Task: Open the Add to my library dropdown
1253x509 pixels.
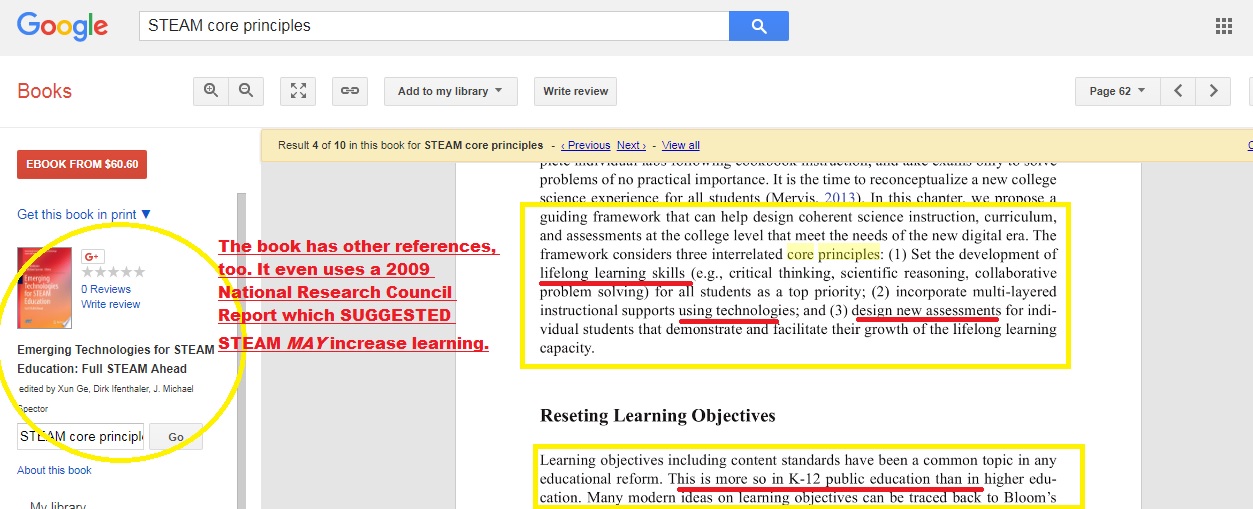Action: [450, 91]
